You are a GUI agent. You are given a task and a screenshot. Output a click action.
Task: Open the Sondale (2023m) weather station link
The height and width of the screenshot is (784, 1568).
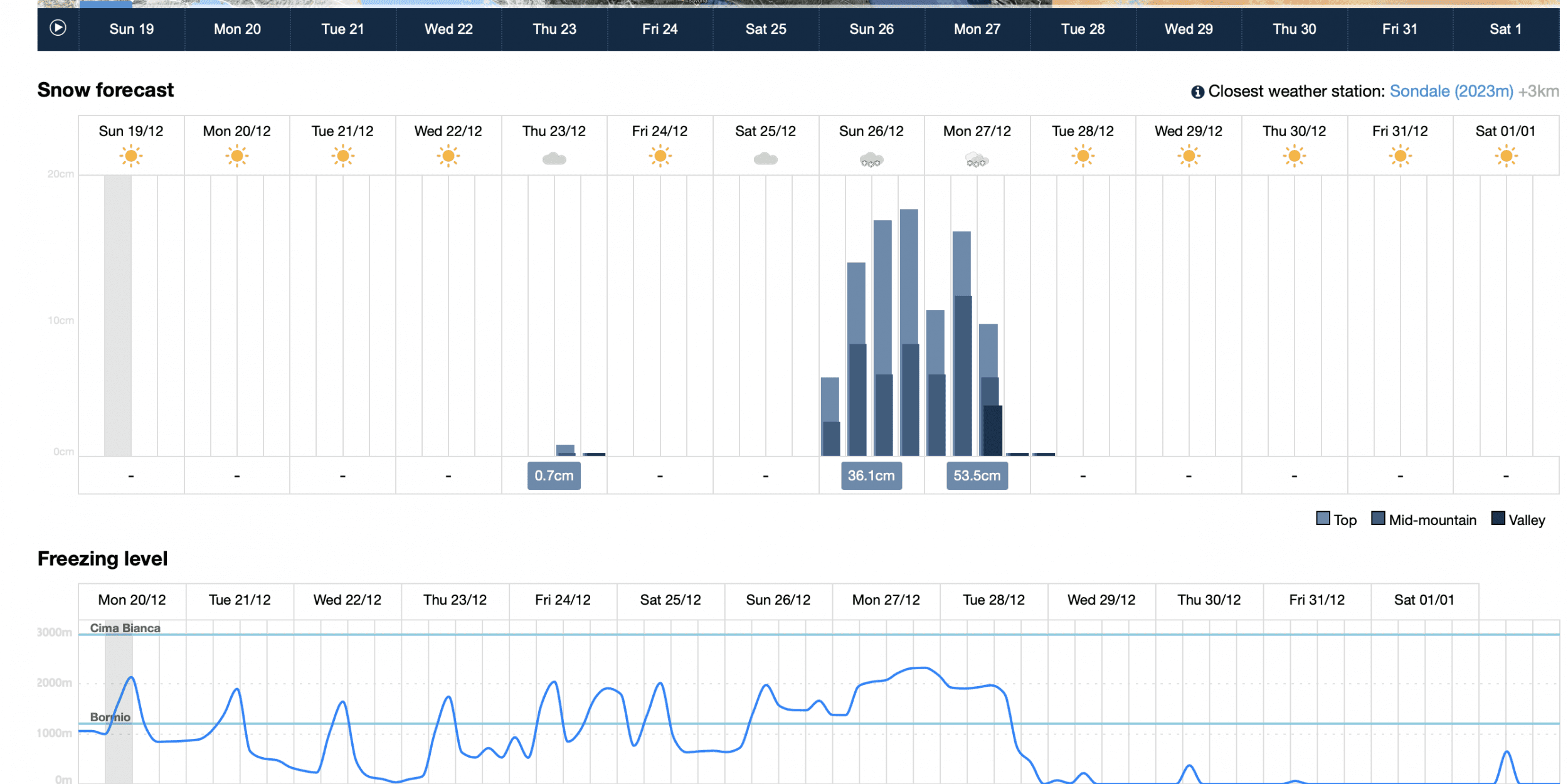point(1451,92)
